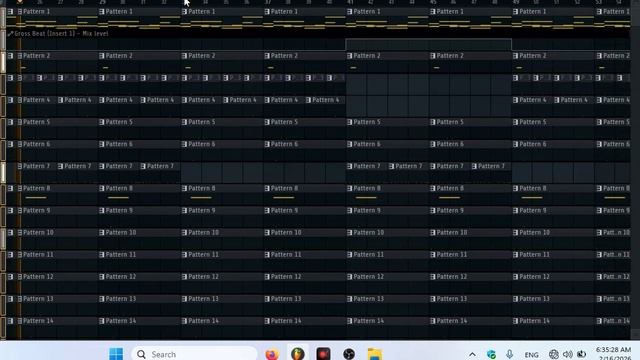Open OBS Studio from the taskbar

(349, 353)
